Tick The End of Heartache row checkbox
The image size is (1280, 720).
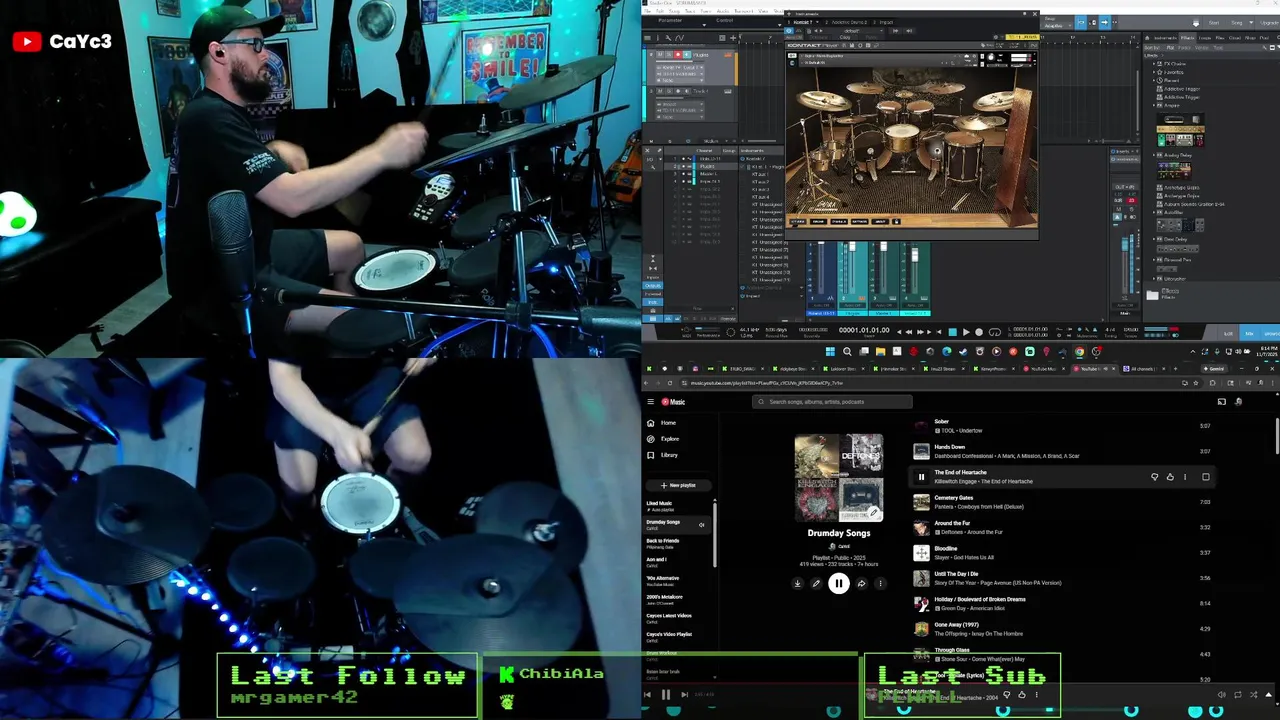tap(1205, 477)
